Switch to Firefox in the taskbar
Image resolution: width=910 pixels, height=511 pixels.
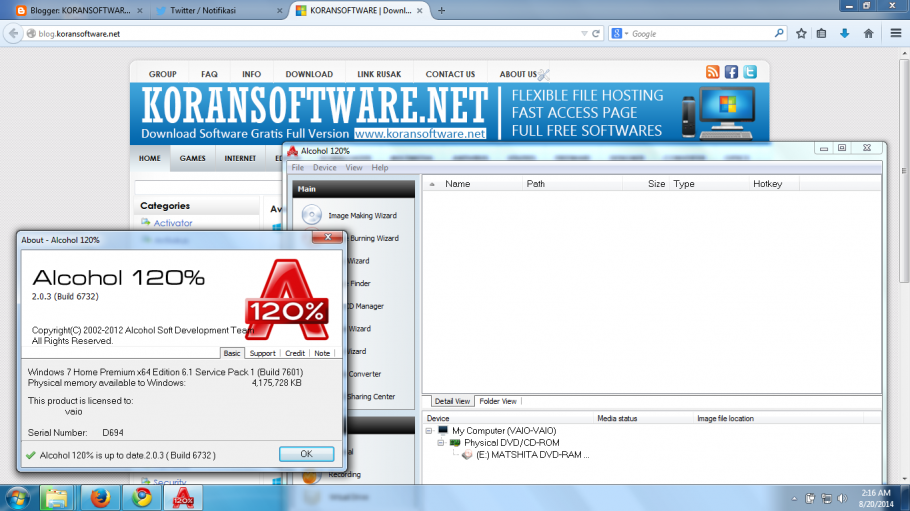coord(100,498)
